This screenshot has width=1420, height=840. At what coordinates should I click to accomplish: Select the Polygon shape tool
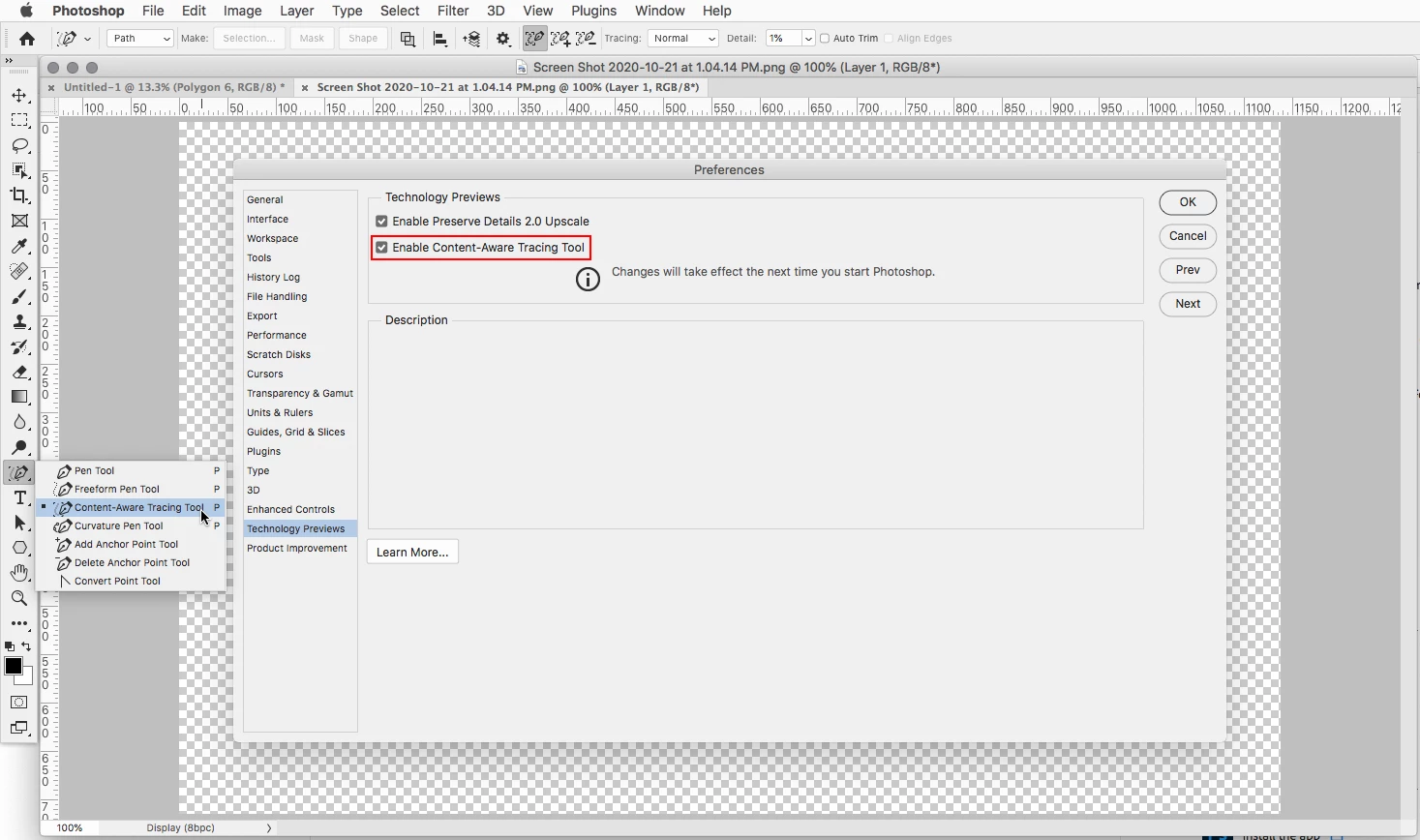point(19,548)
